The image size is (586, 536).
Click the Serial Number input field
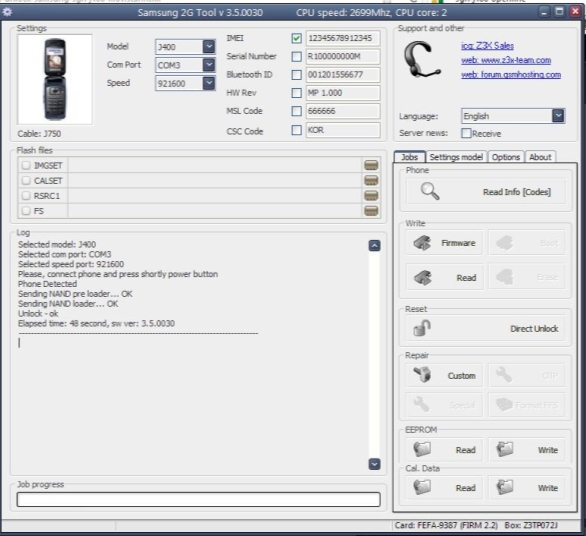343,56
